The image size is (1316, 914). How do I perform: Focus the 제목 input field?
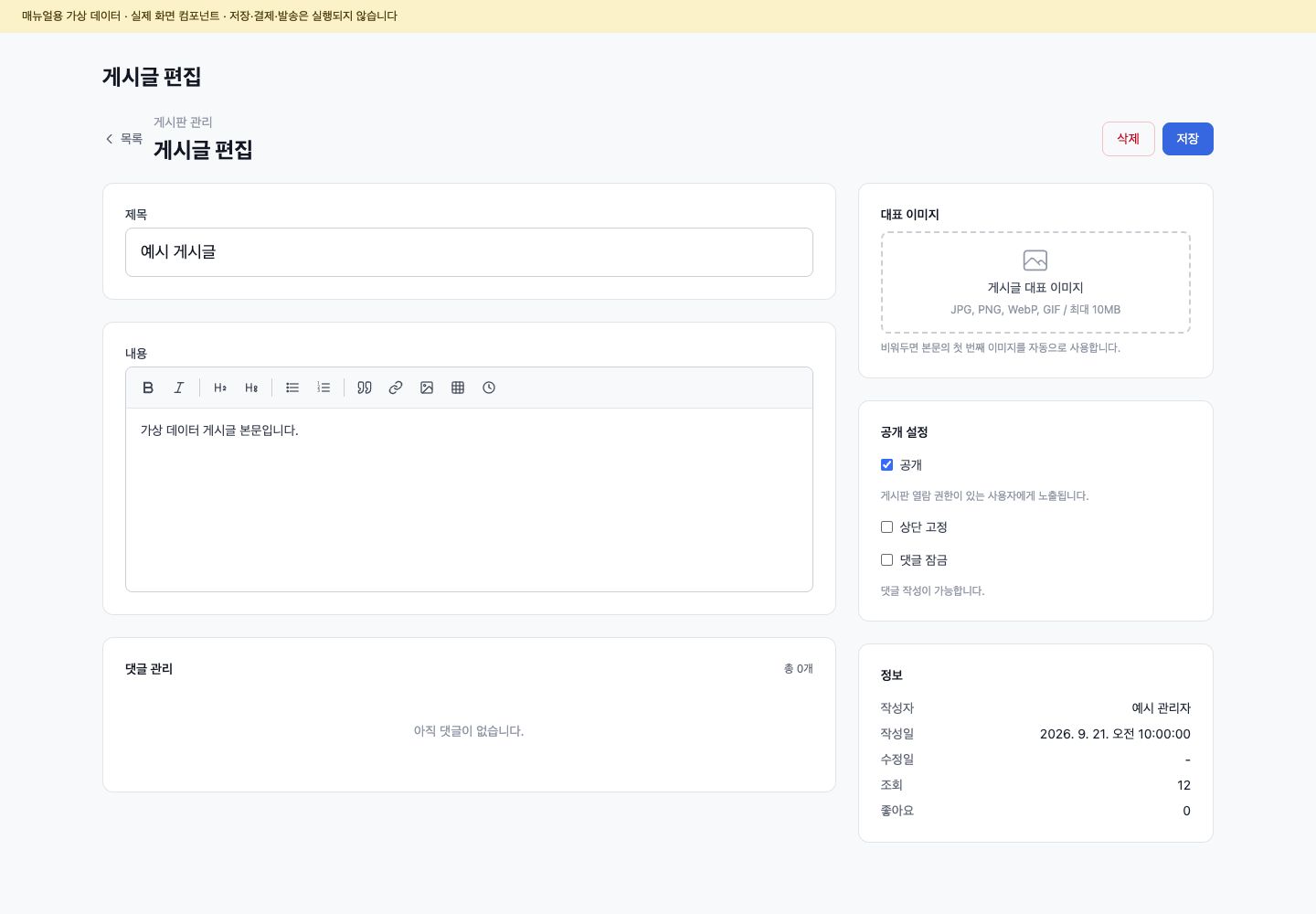tap(469, 252)
